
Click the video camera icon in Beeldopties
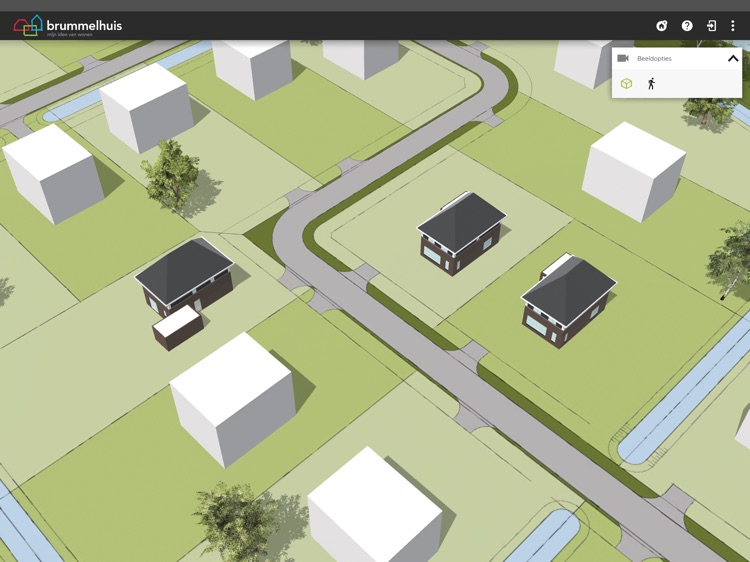point(623,58)
